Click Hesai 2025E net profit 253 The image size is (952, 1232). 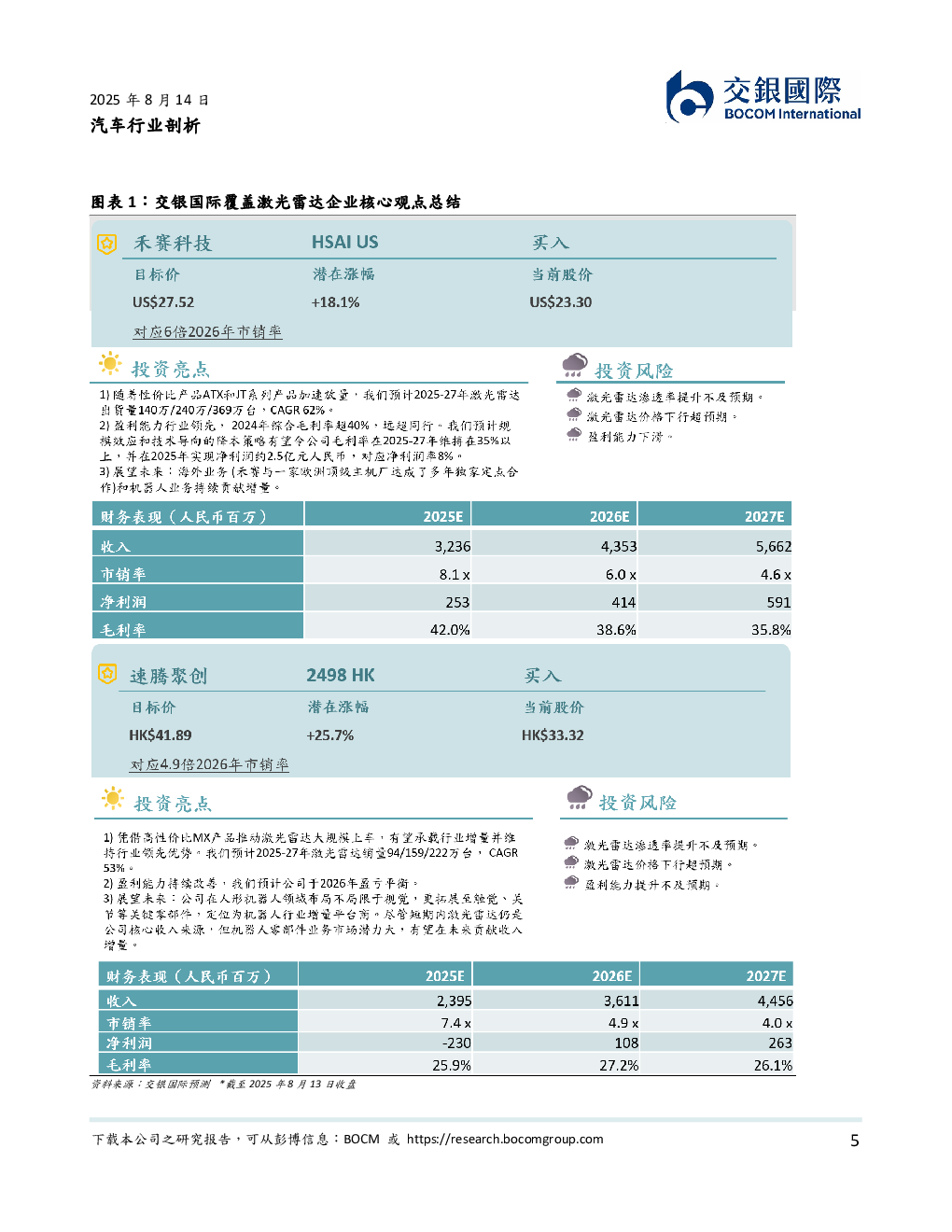tap(457, 603)
